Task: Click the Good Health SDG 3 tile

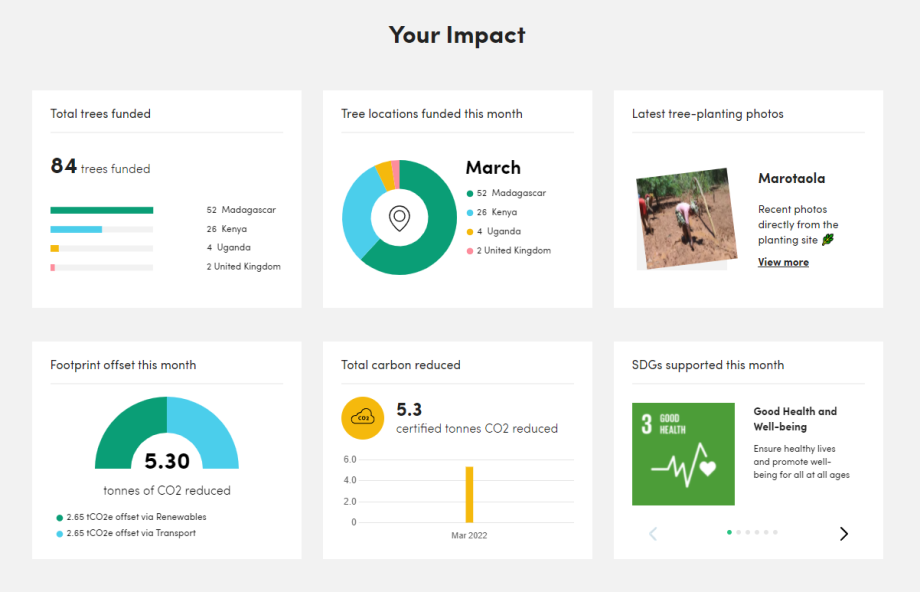Action: [x=683, y=454]
